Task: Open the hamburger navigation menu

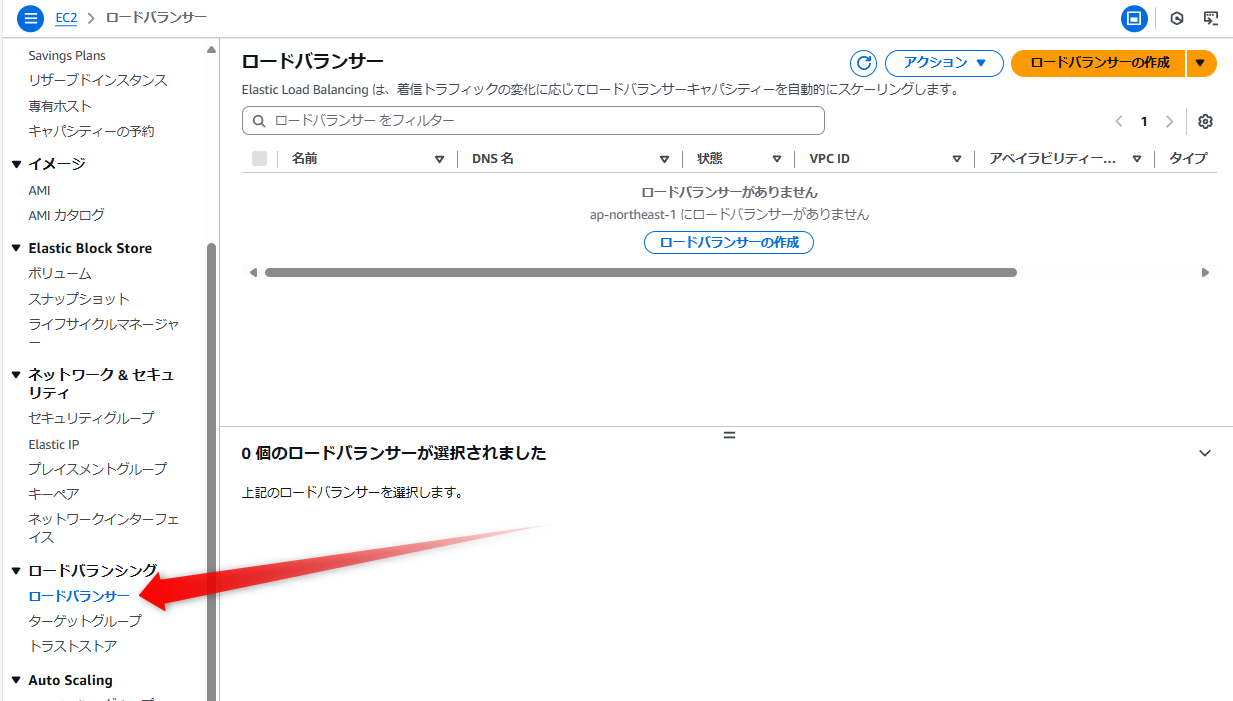Action: (31, 18)
